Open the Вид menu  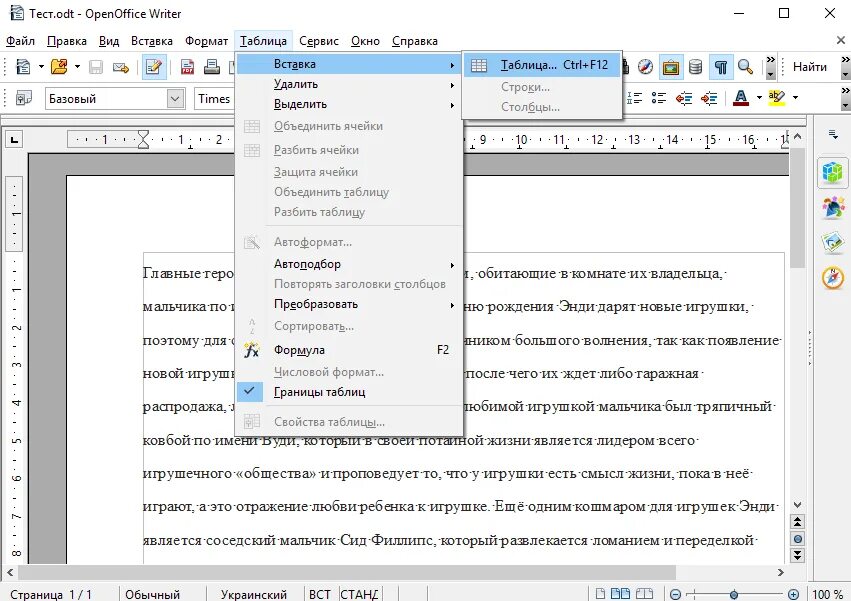click(x=109, y=41)
